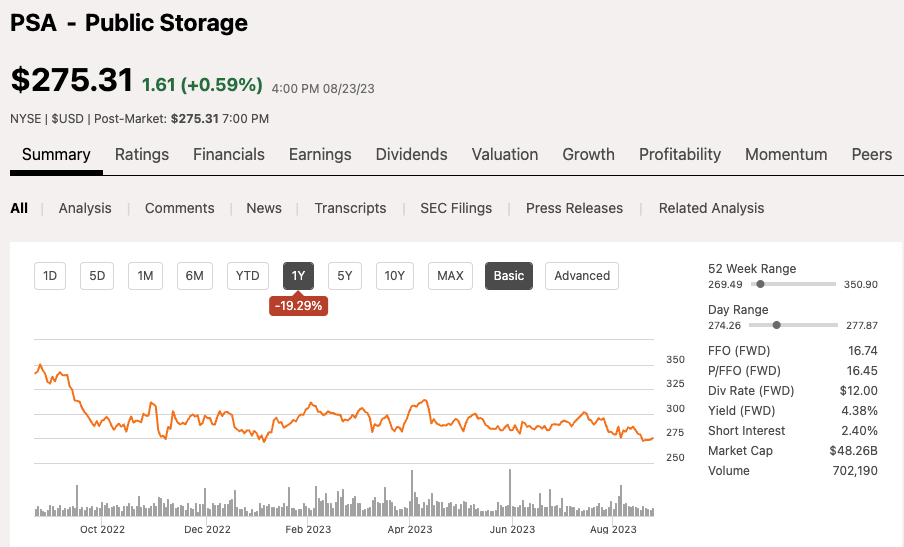
Task: Switch to Advanced chart mode
Action: 582,276
